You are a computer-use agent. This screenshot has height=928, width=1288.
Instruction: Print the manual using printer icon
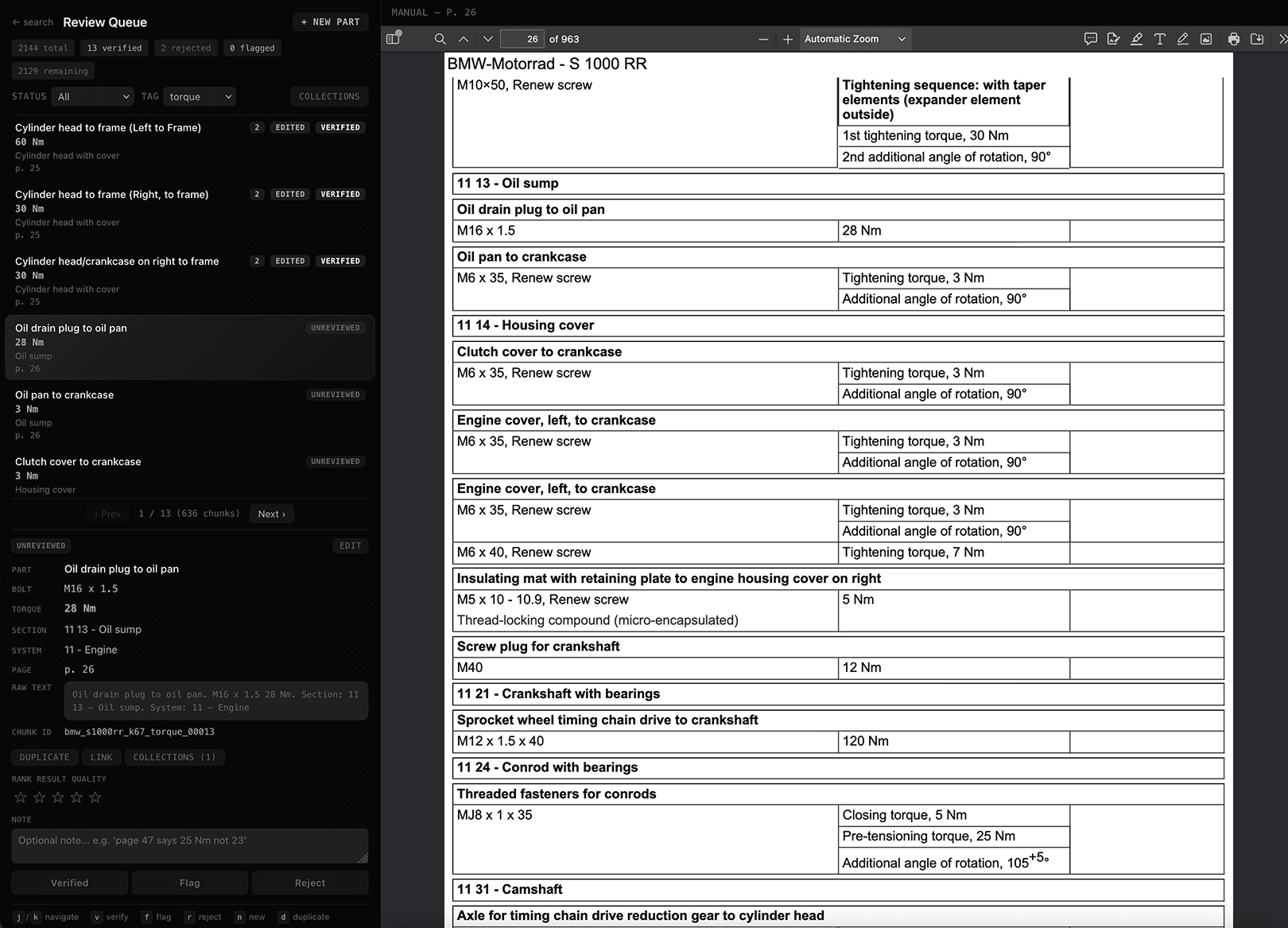pyautogui.click(x=1234, y=39)
